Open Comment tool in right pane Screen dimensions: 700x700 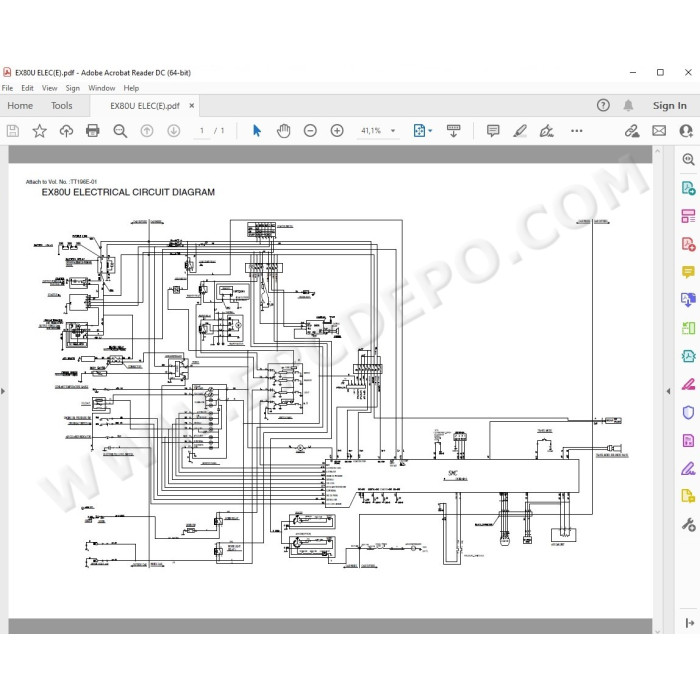coord(688,272)
